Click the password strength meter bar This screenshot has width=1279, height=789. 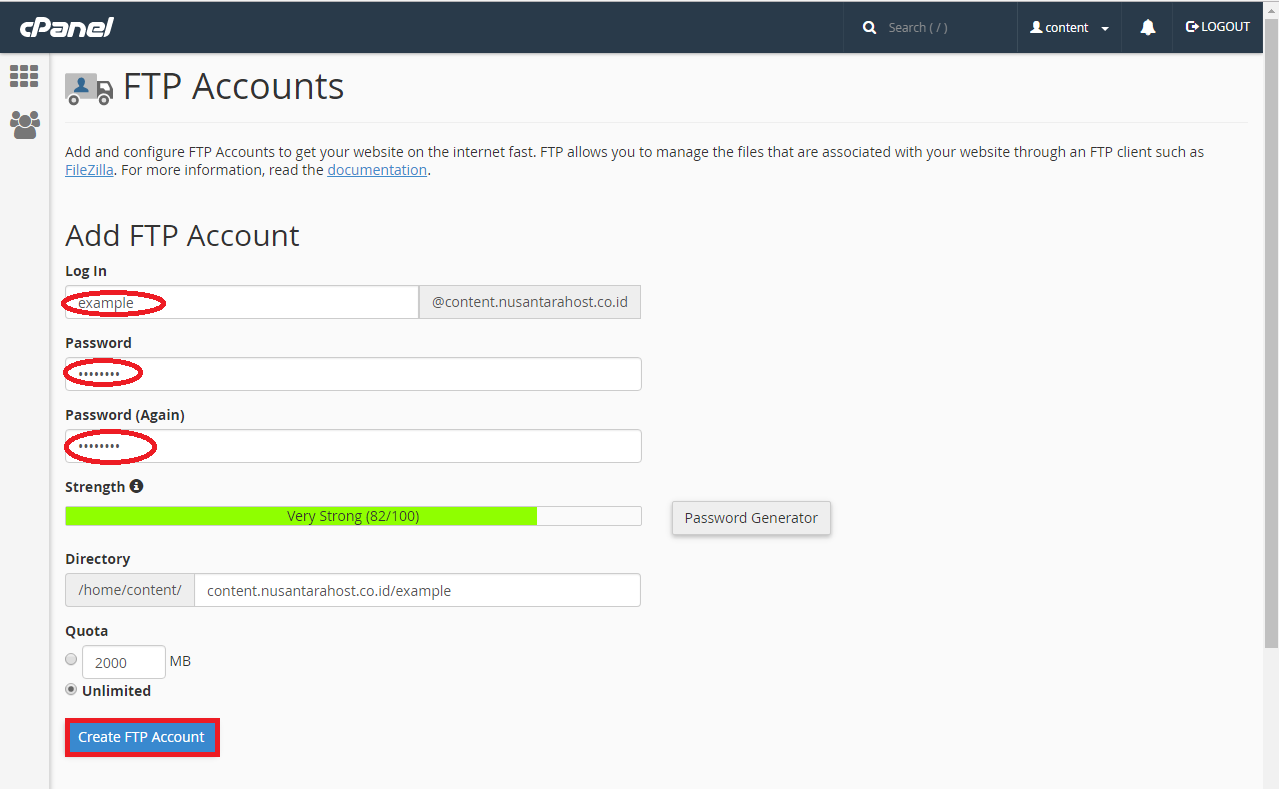click(x=353, y=516)
